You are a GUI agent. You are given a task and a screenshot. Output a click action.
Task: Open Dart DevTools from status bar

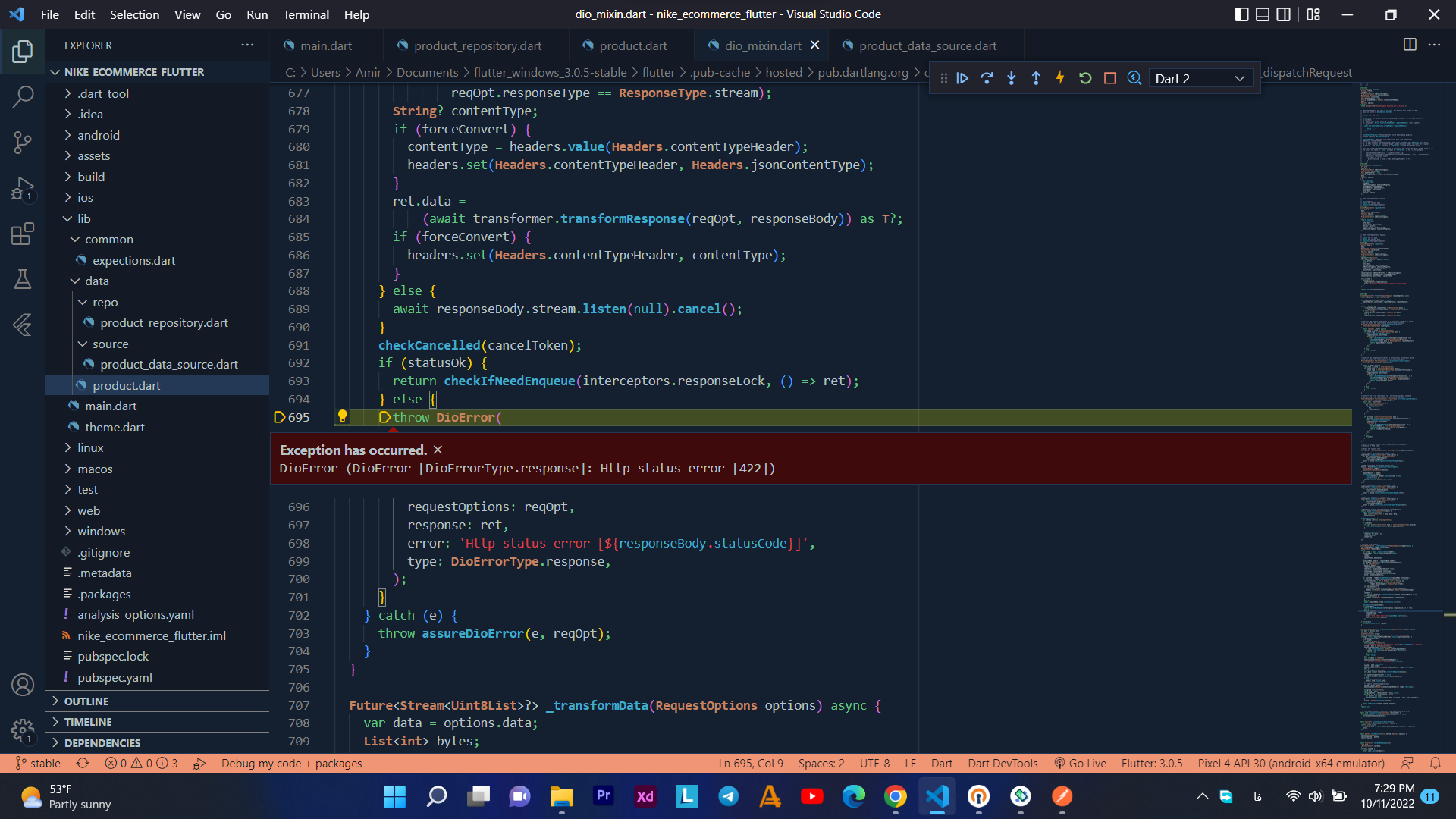pos(1003,764)
